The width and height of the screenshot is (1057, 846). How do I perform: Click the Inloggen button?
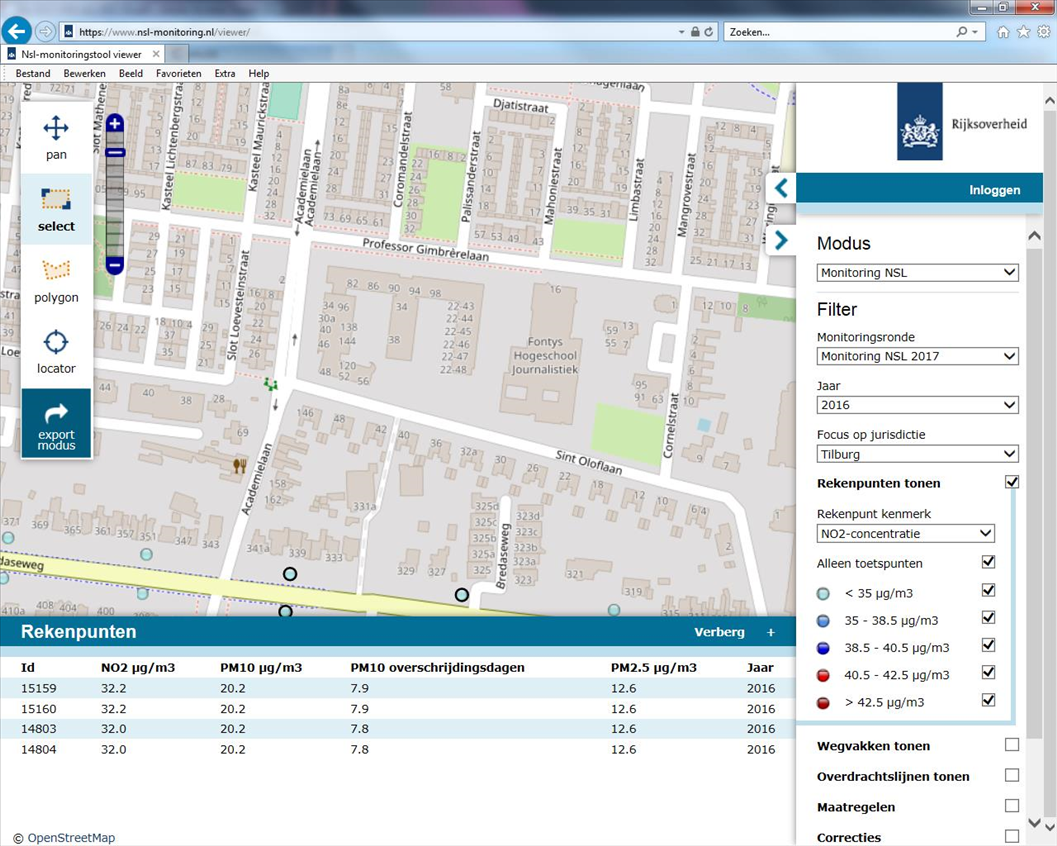pyautogui.click(x=994, y=190)
